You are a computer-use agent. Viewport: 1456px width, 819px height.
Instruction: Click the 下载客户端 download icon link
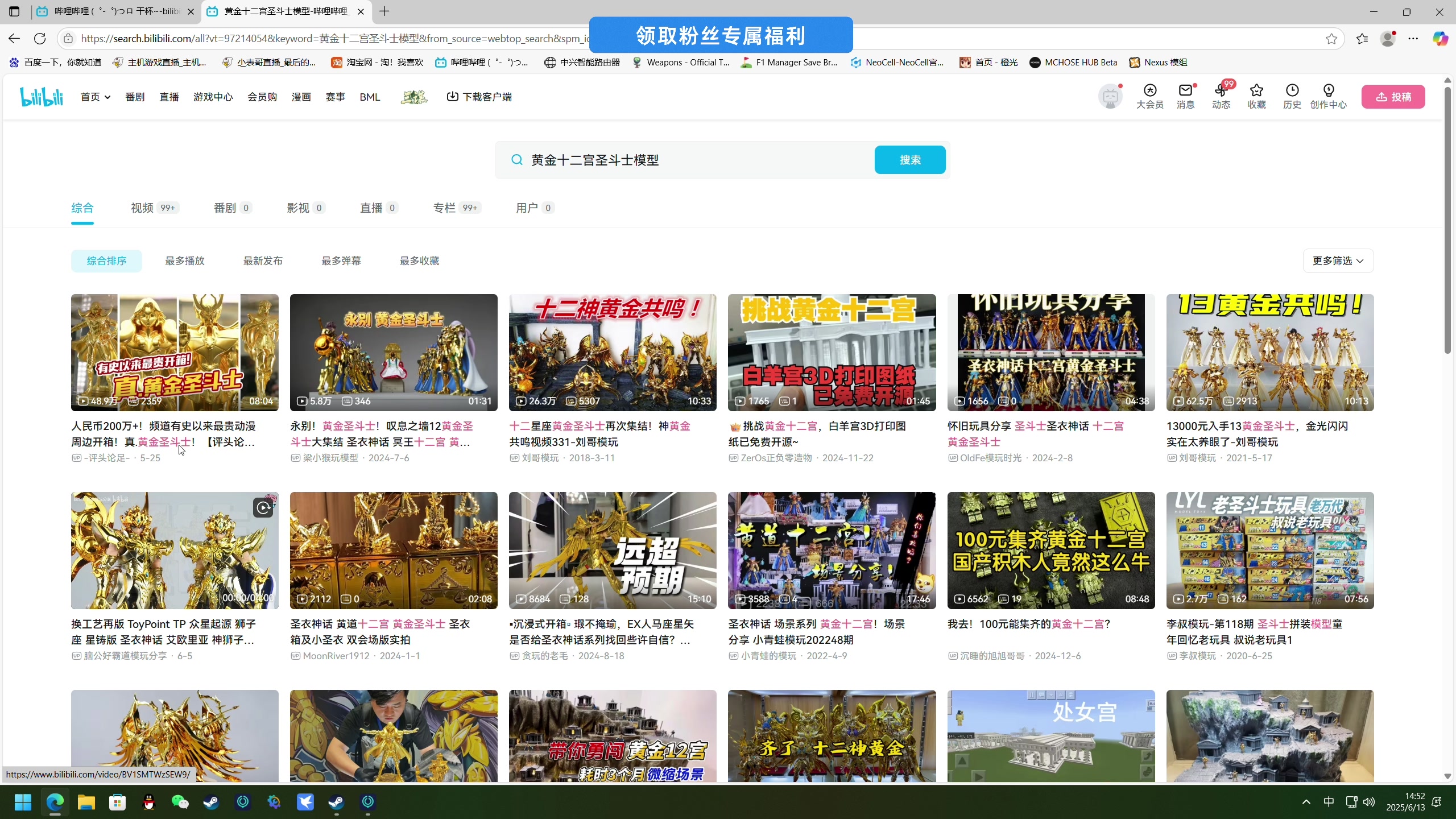pos(479,97)
